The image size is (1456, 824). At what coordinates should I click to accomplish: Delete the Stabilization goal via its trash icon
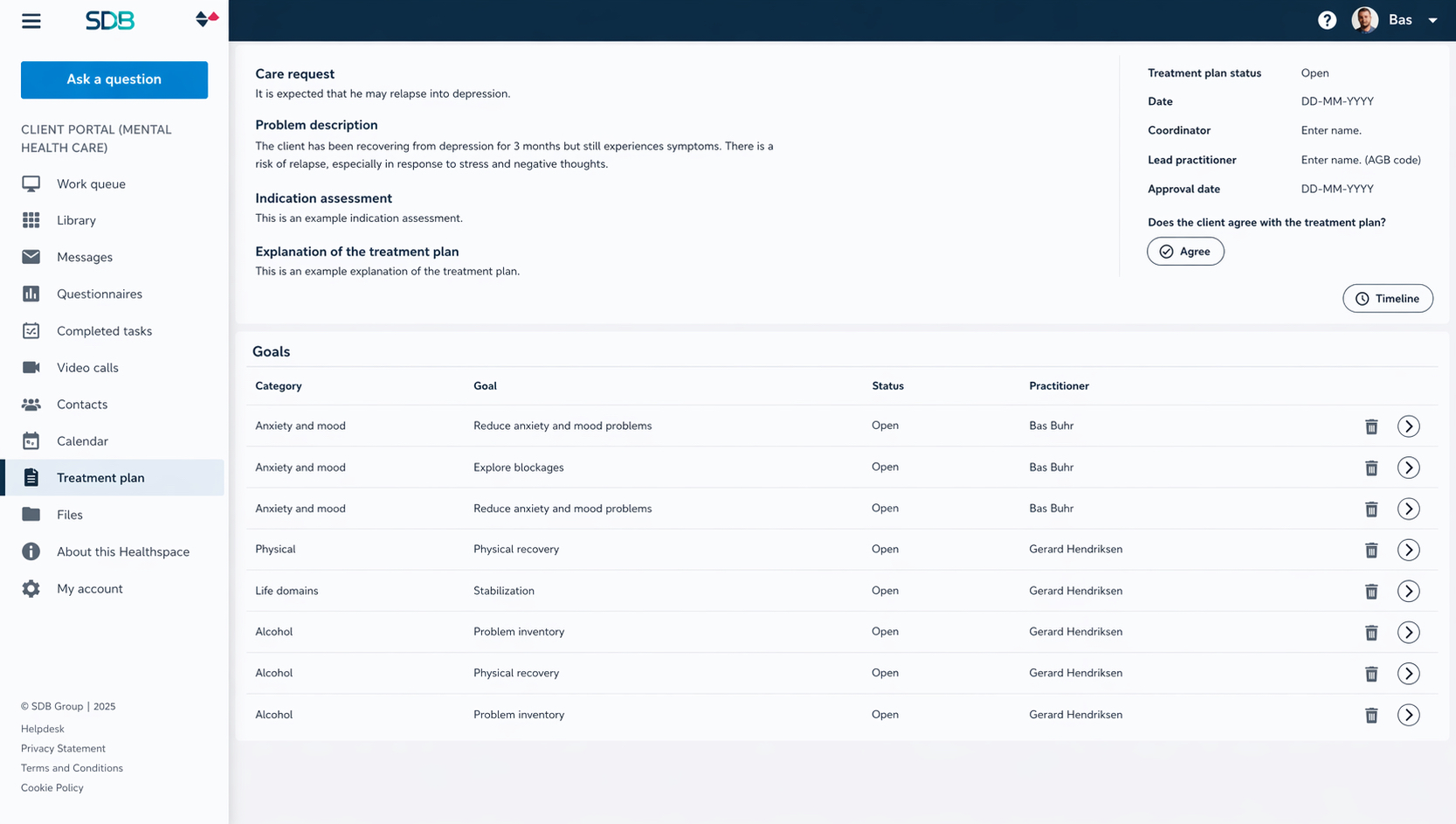pos(1371,592)
